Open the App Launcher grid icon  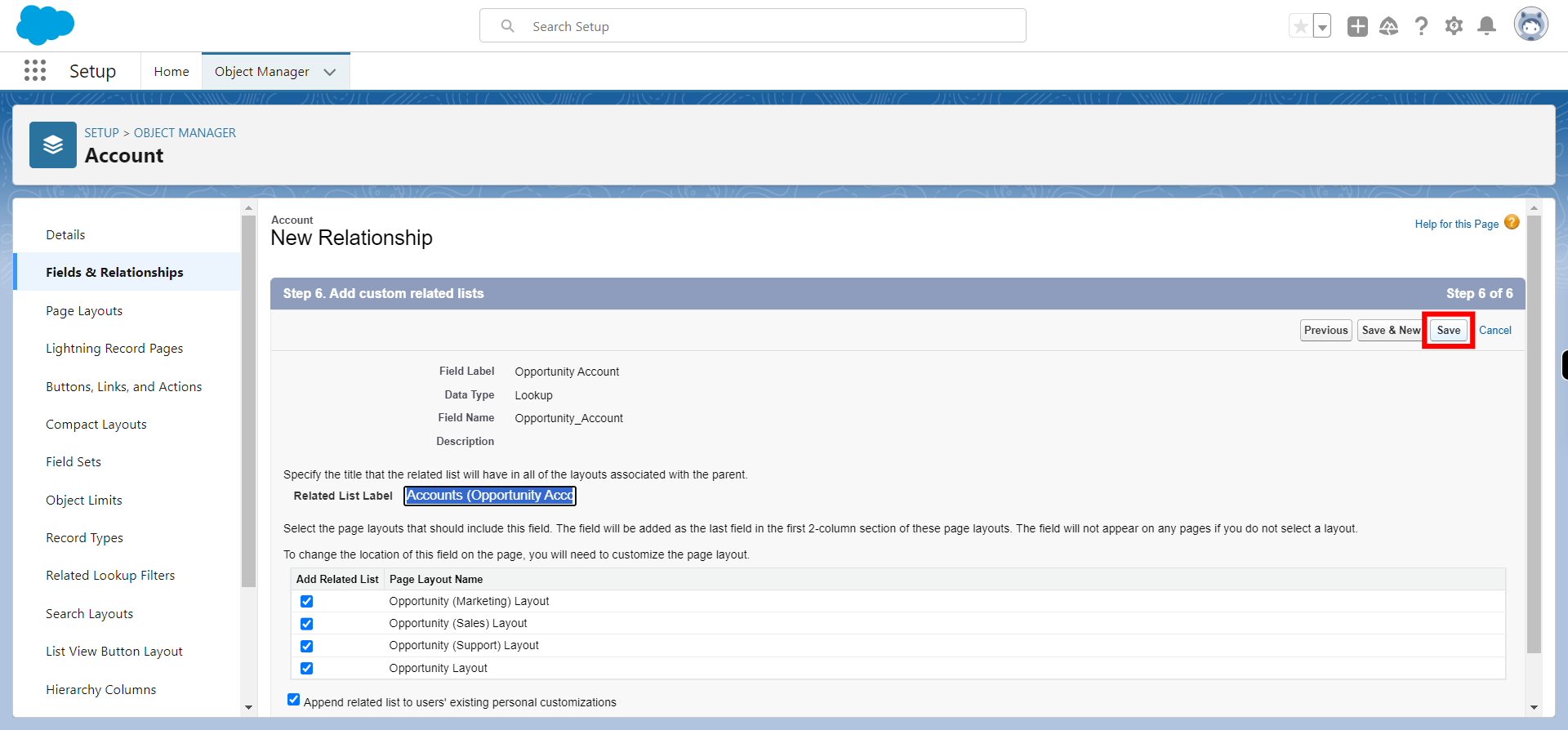(35, 71)
